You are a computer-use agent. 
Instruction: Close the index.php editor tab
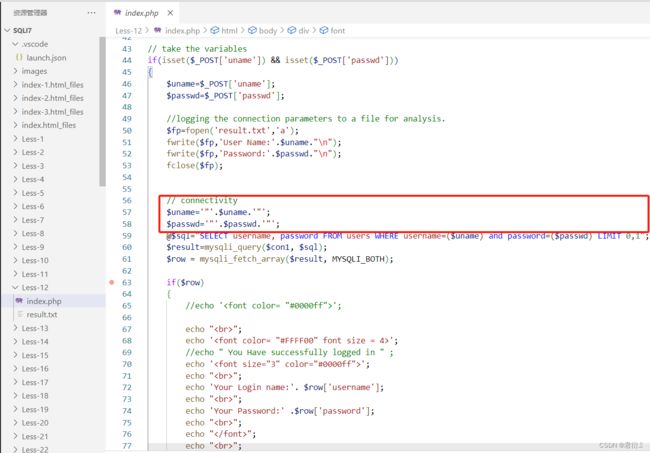point(170,13)
